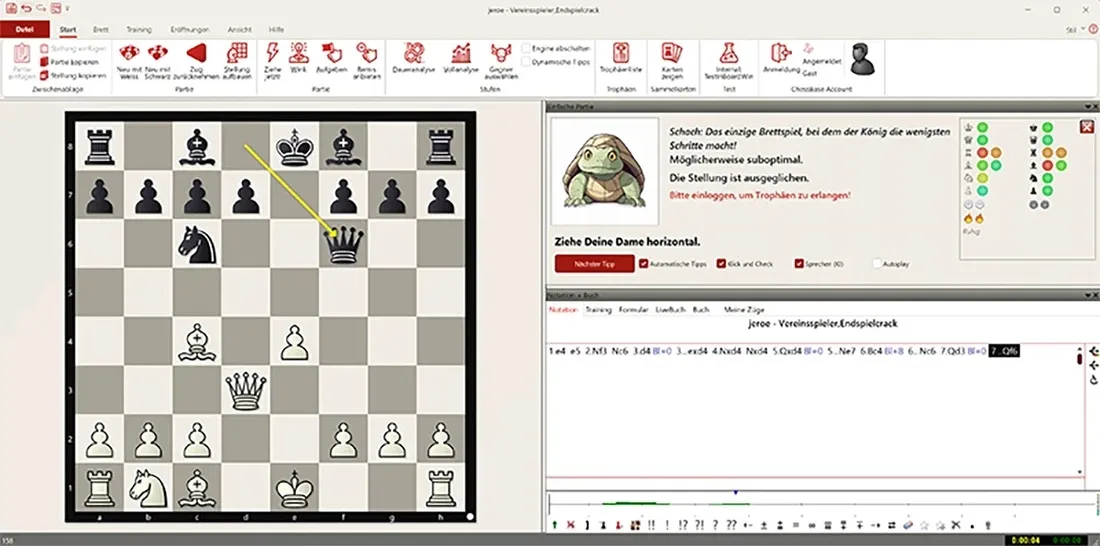Uncheck the Sprecher checkbox

coord(799,264)
